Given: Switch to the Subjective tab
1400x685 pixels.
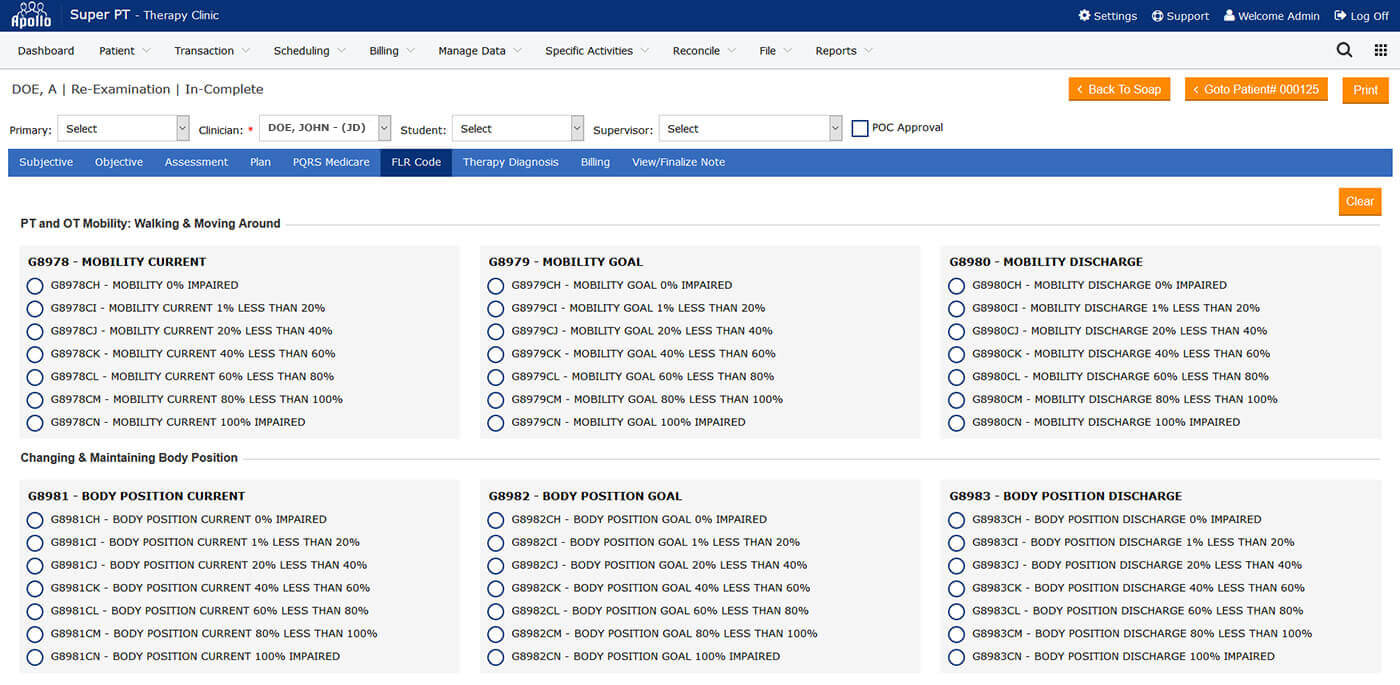Looking at the screenshot, I should click(46, 162).
